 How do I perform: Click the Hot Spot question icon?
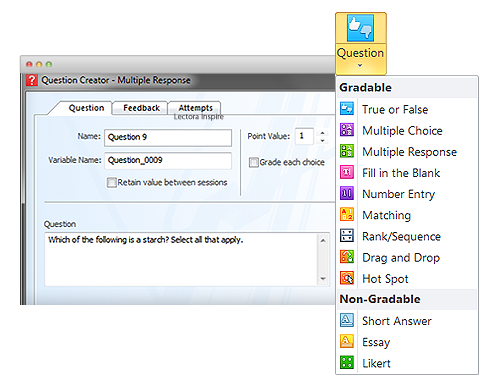pyautogui.click(x=347, y=278)
